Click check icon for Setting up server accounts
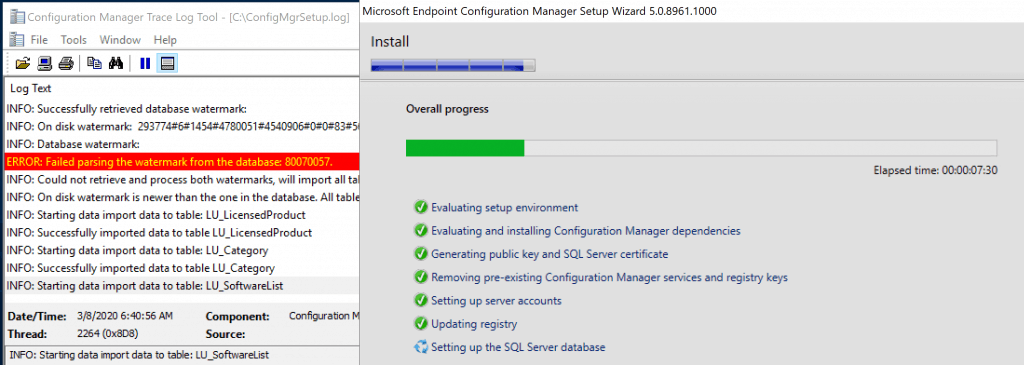This screenshot has width=1024, height=365. [x=421, y=300]
